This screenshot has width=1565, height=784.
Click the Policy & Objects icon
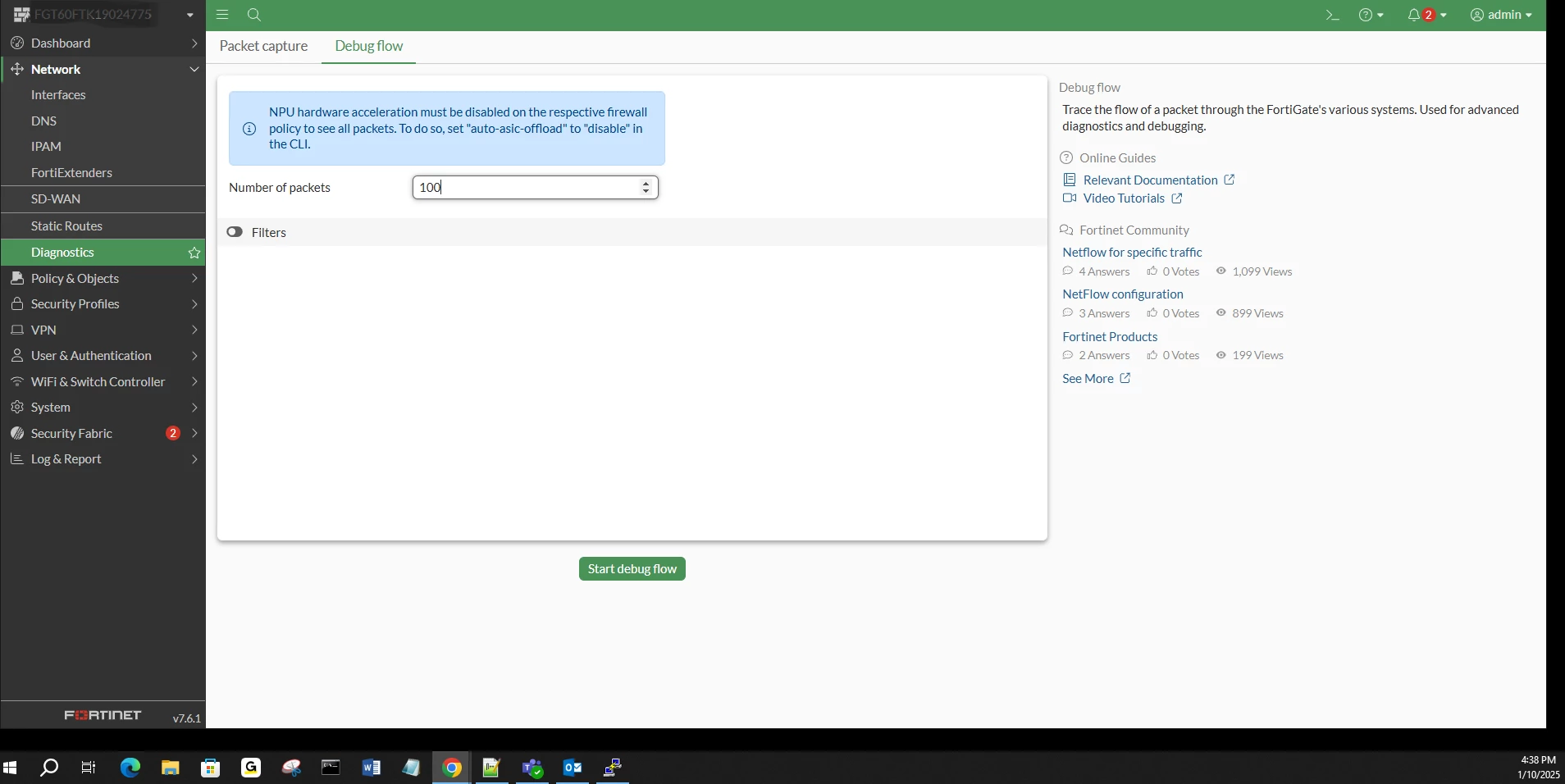click(17, 278)
